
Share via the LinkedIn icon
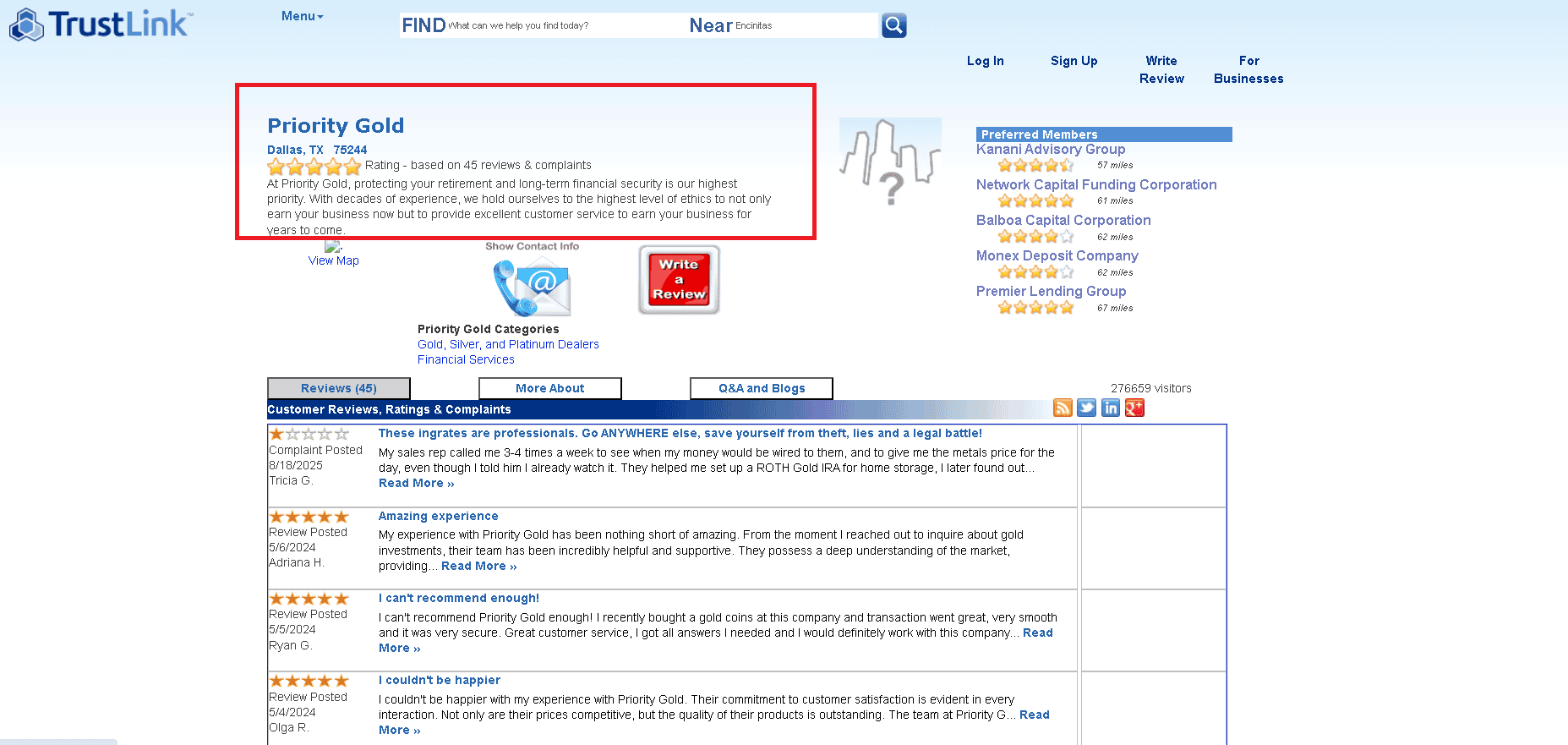(1111, 408)
